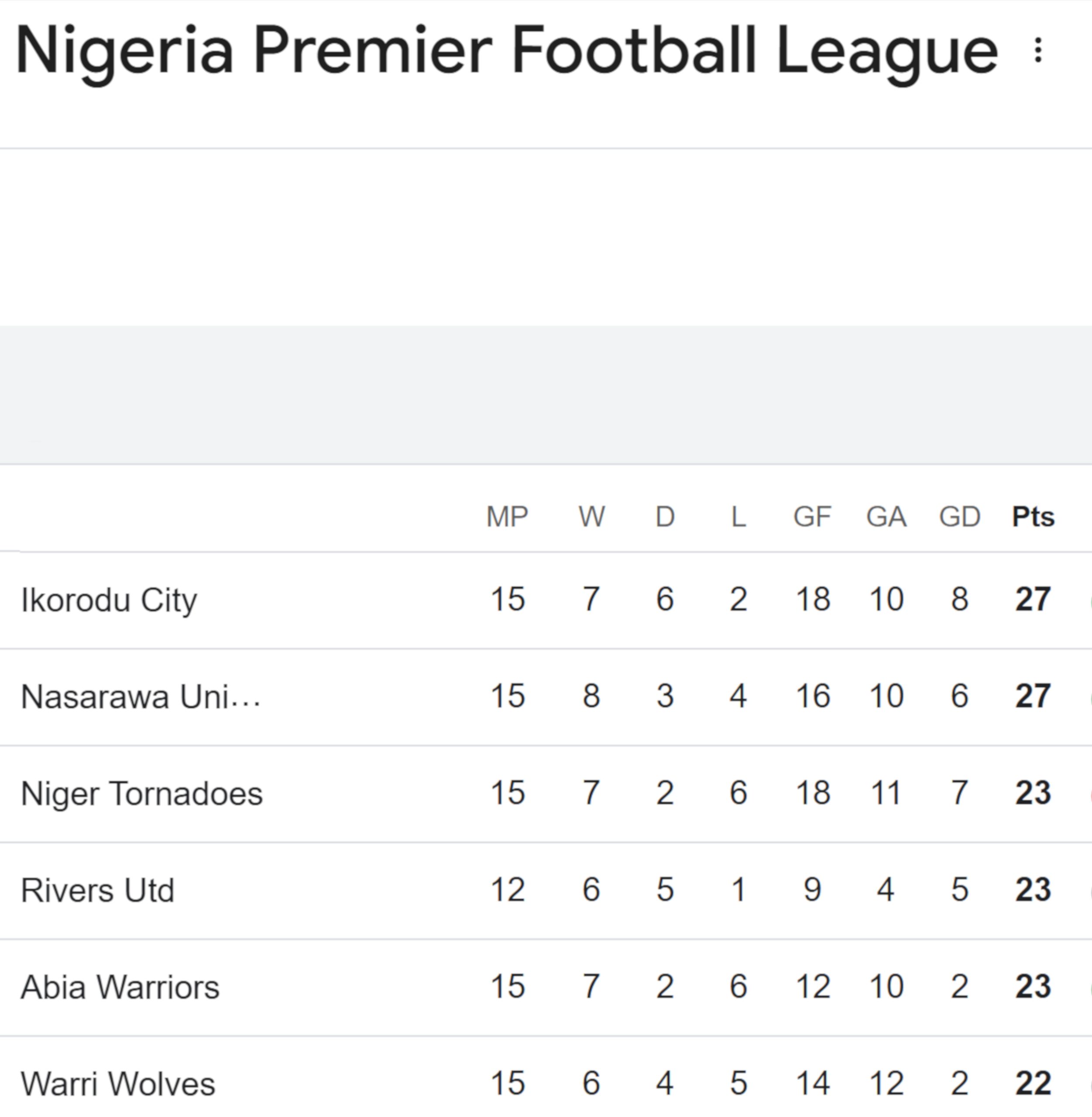This screenshot has width=1092, height=1117.
Task: Click the MP column header
Action: (x=507, y=517)
